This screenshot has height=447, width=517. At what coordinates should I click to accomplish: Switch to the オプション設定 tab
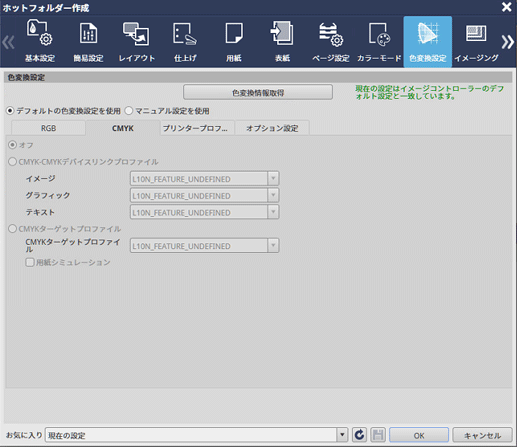click(272, 128)
